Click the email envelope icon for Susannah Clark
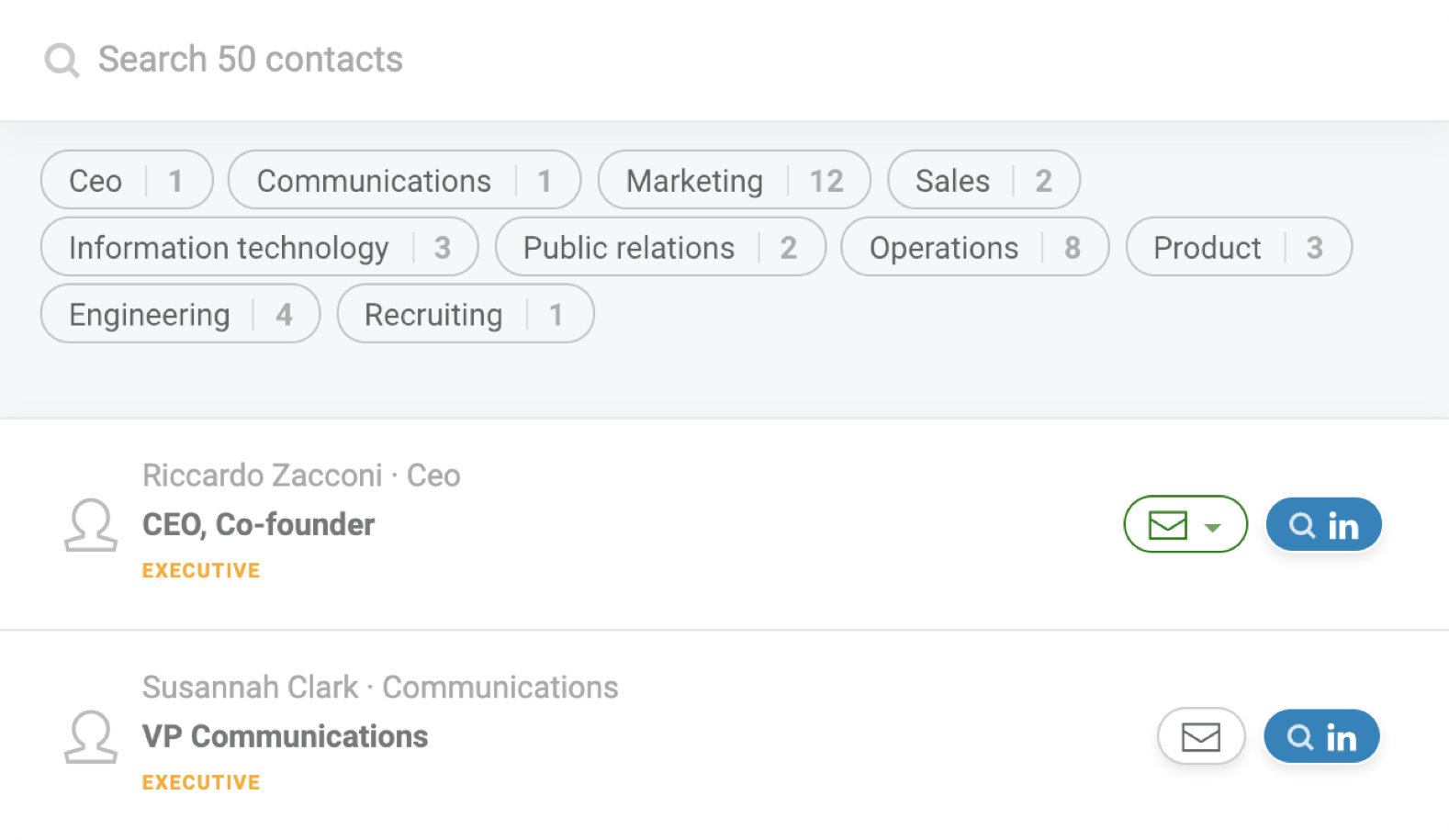 click(1200, 736)
